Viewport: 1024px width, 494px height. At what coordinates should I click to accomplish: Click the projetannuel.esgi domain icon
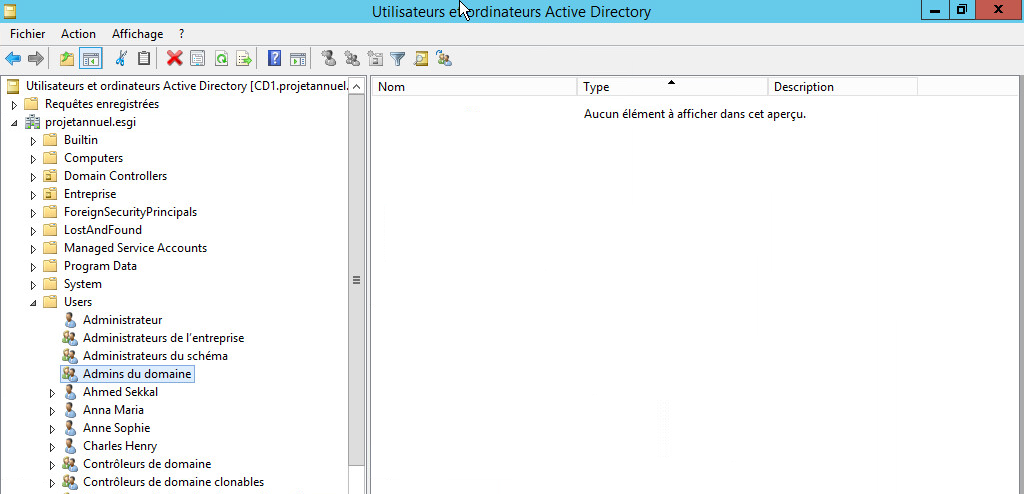(x=32, y=122)
